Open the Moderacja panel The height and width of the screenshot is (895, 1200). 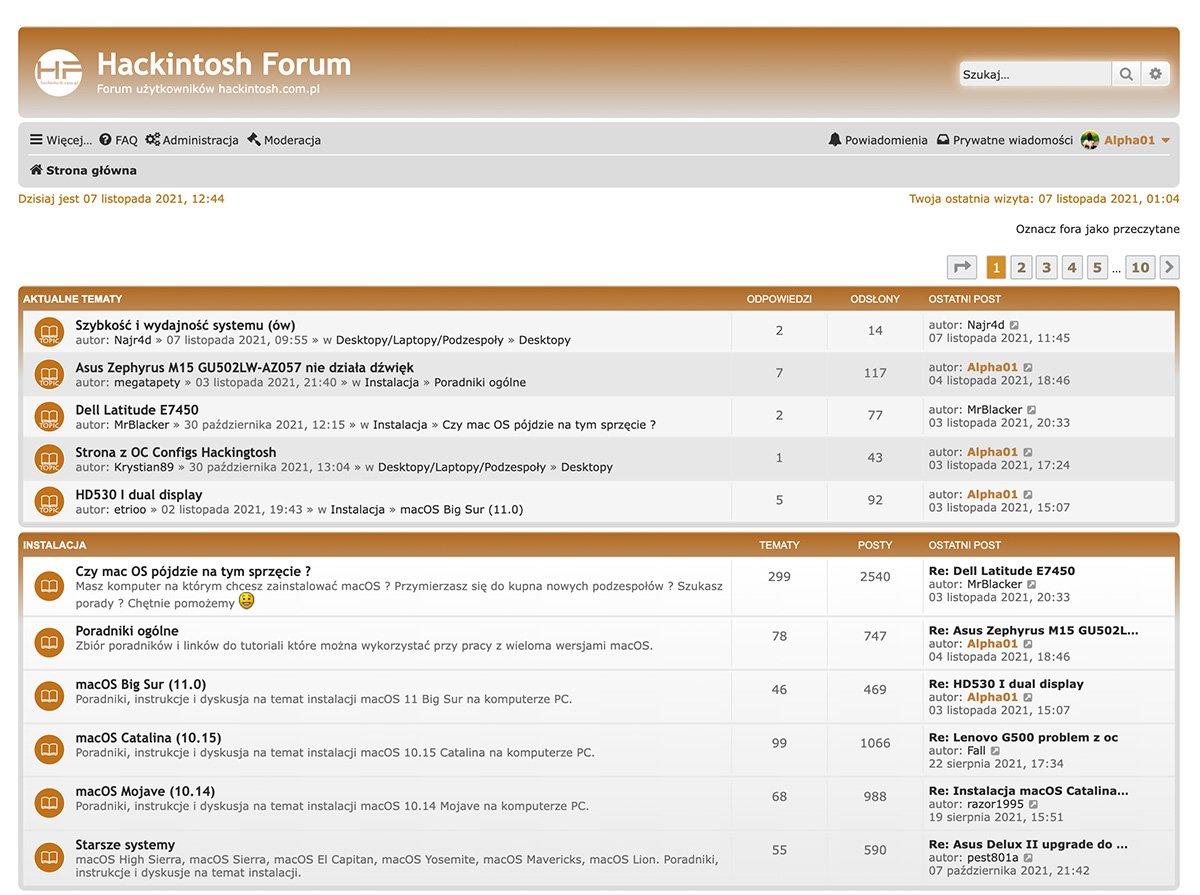coord(284,140)
